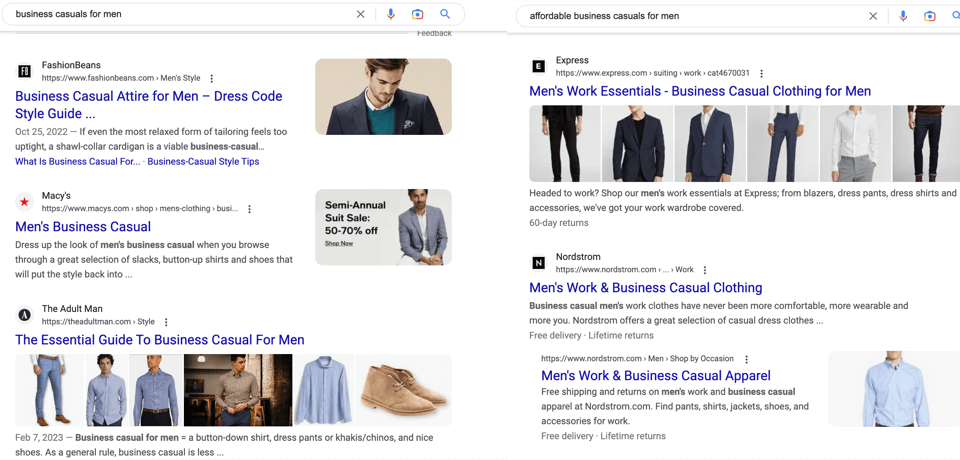The height and width of the screenshot is (460, 960).
Task: Click Macy's Semi-Annual Suit Sale thumbnail
Action: [x=383, y=227]
